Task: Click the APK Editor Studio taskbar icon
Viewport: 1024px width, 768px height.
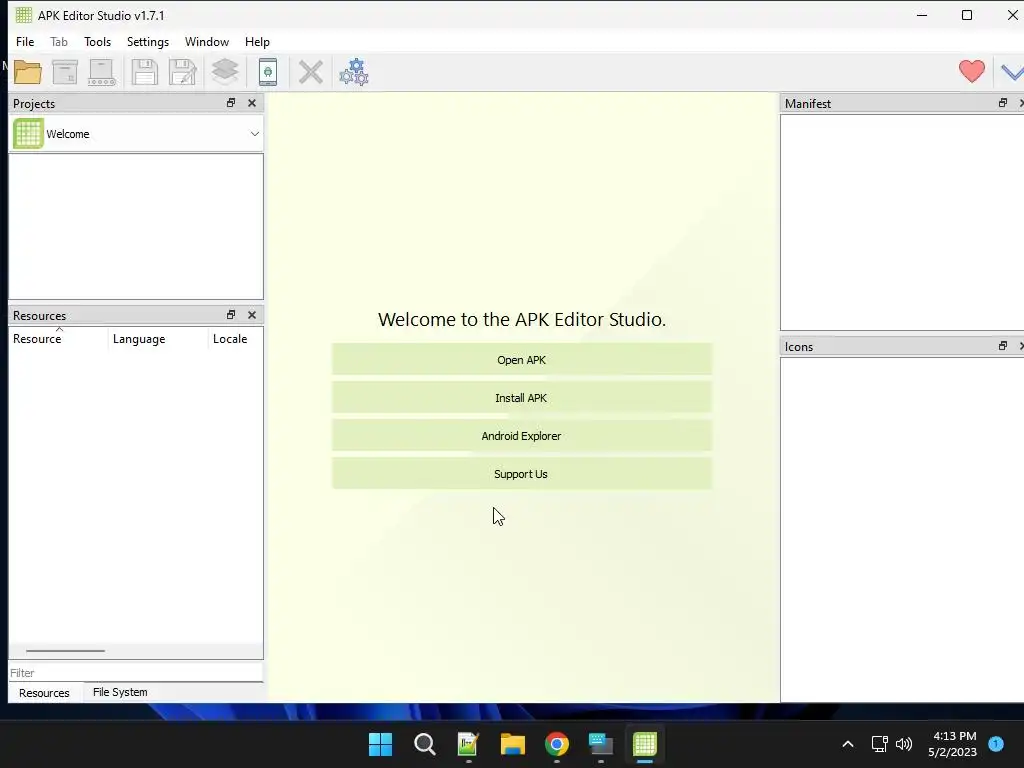Action: (645, 744)
